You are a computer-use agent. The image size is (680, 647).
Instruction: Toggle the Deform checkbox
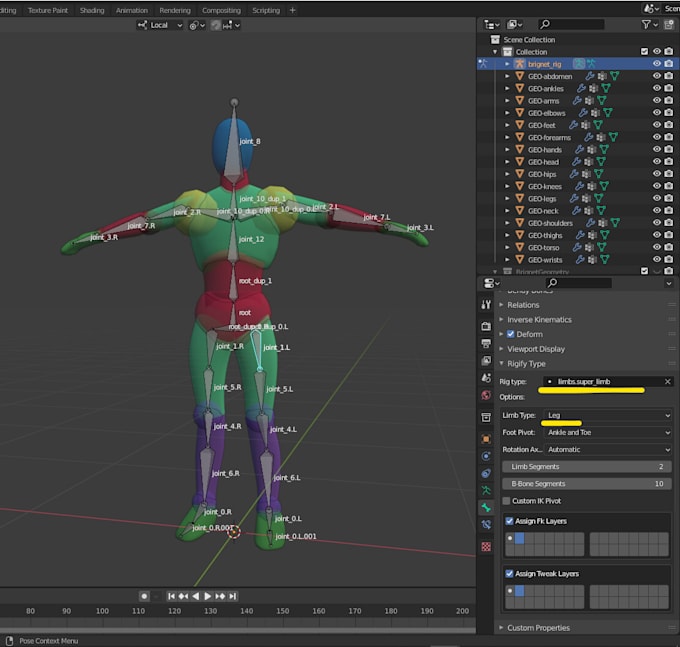[510, 334]
